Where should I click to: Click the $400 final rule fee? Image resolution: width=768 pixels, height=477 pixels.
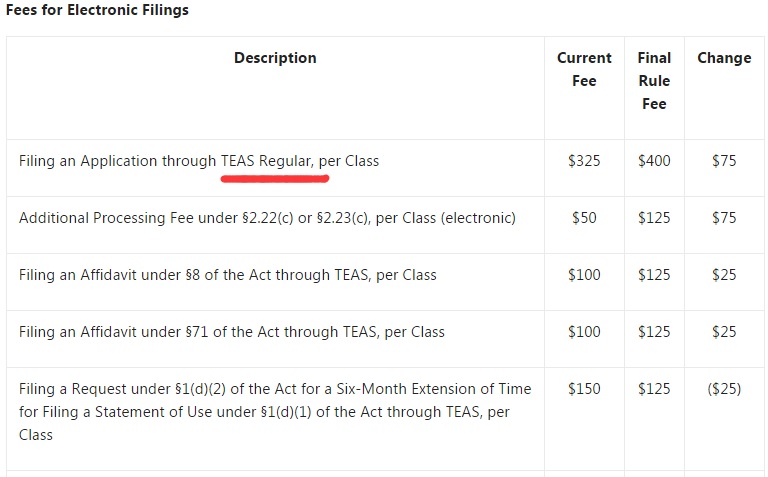[x=654, y=160]
